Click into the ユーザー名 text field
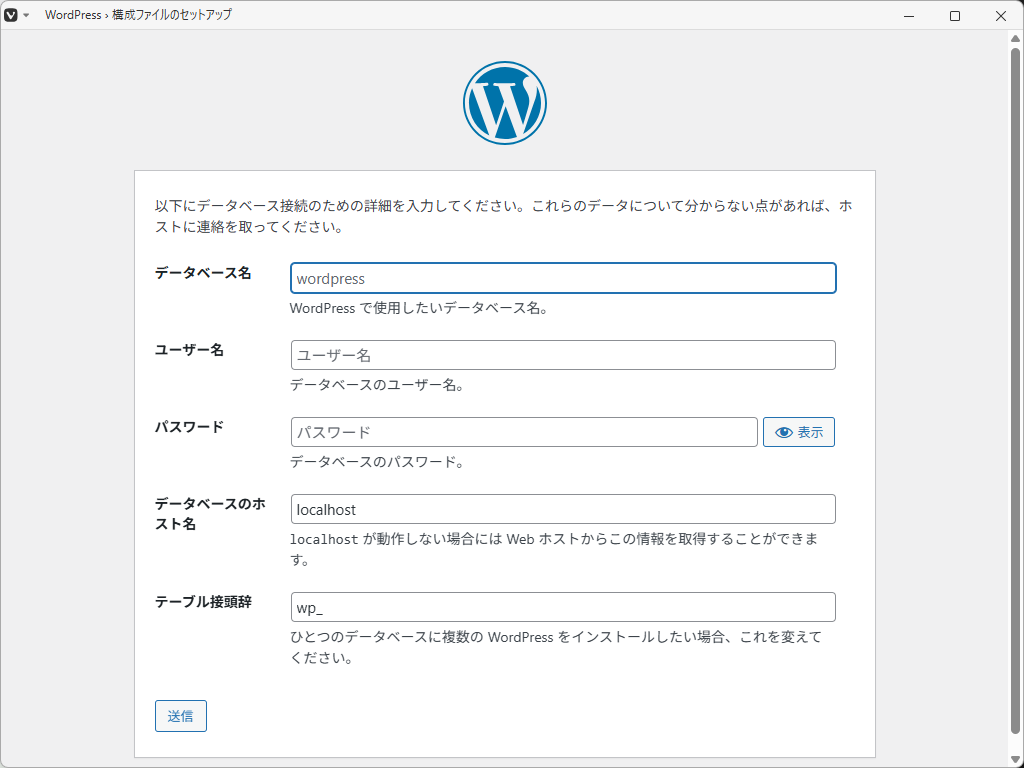Image resolution: width=1024 pixels, height=768 pixels. point(563,355)
